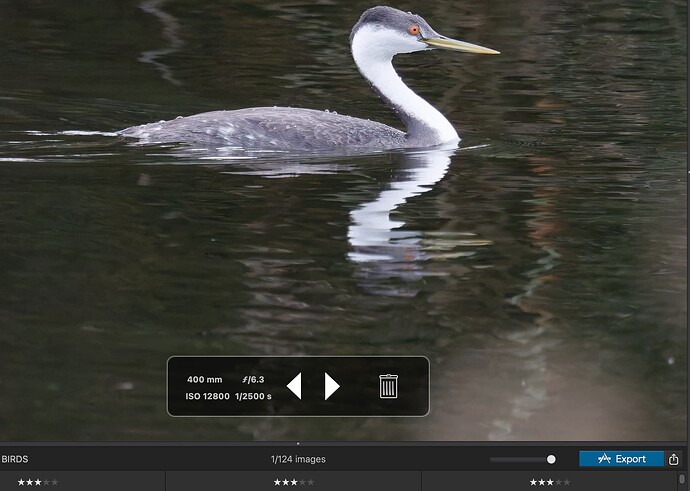Click the first filled star of the leftmost thumbnail
Viewport: 690px width, 491px height.
coord(21,482)
